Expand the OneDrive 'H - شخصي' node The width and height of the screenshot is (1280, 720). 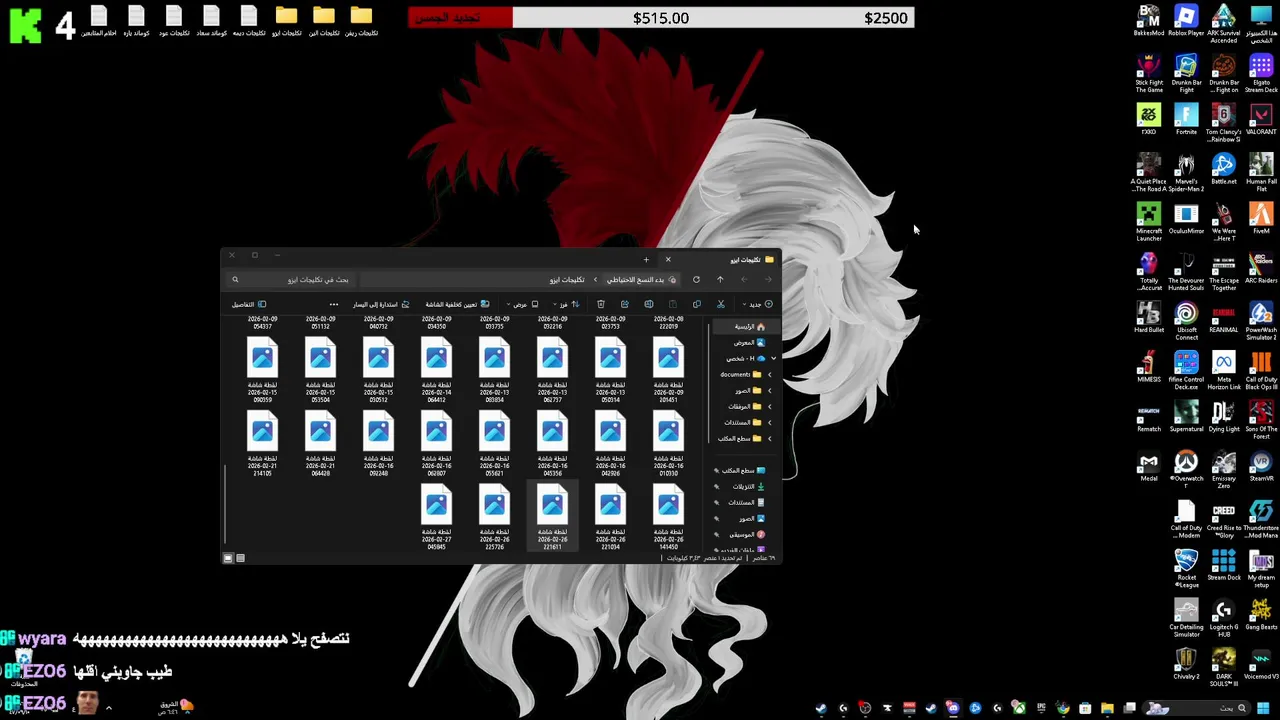[x=773, y=358]
